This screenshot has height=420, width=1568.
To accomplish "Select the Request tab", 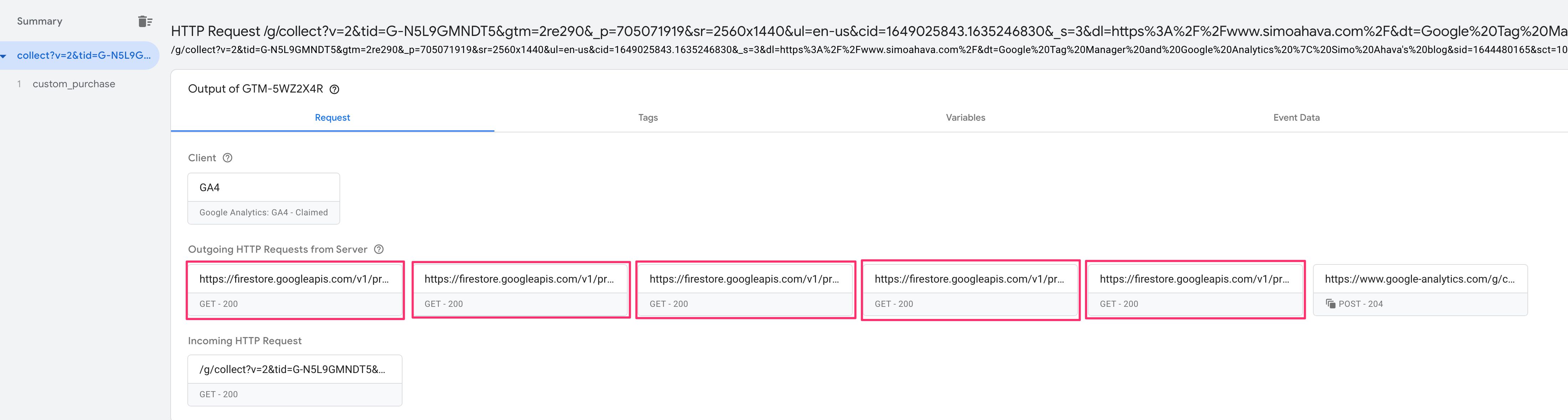I will (332, 117).
